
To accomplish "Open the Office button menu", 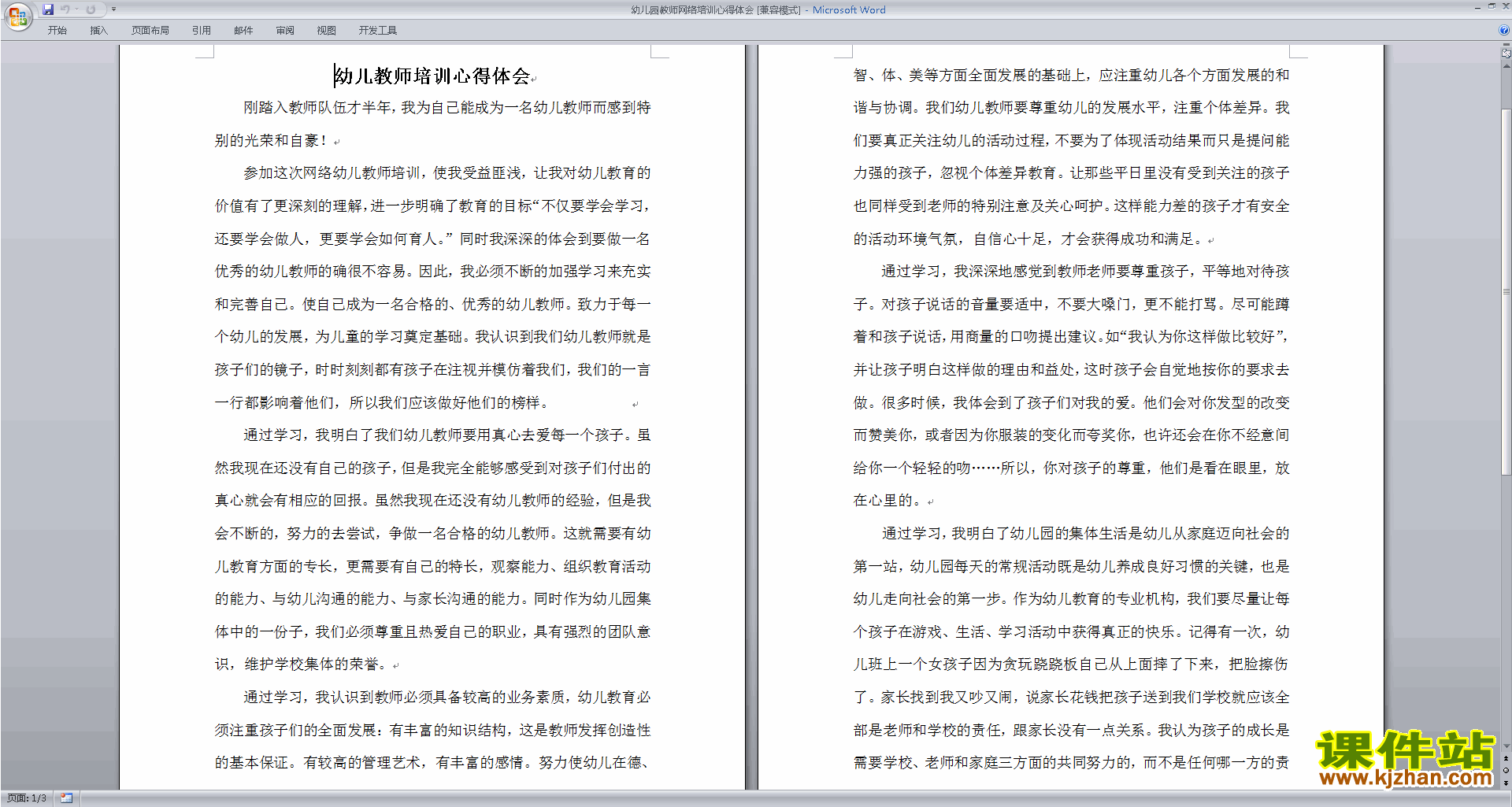I will coord(17,16).
